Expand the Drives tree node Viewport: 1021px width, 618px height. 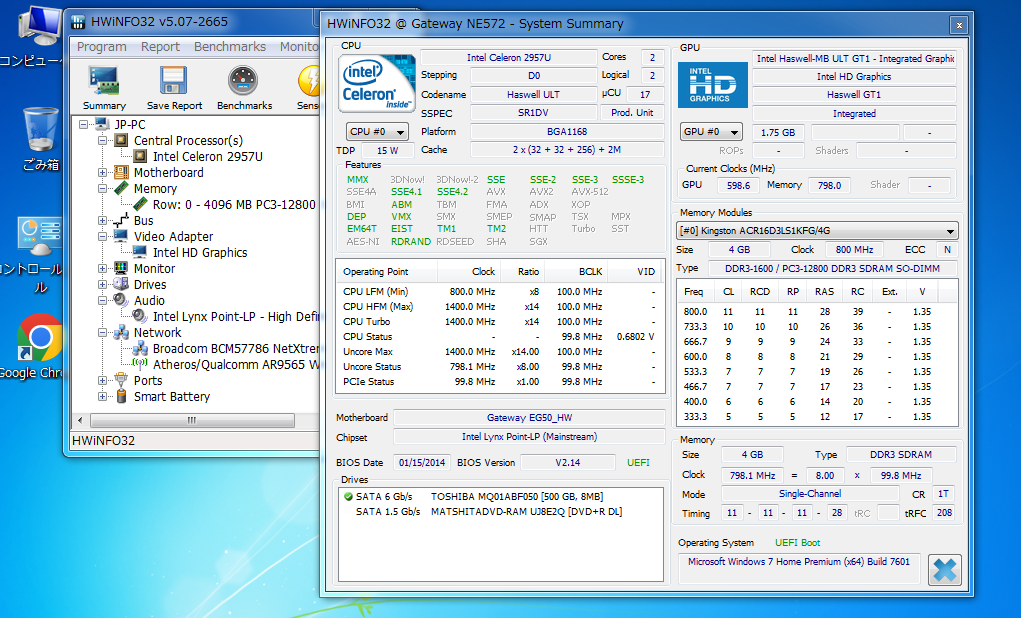point(102,285)
